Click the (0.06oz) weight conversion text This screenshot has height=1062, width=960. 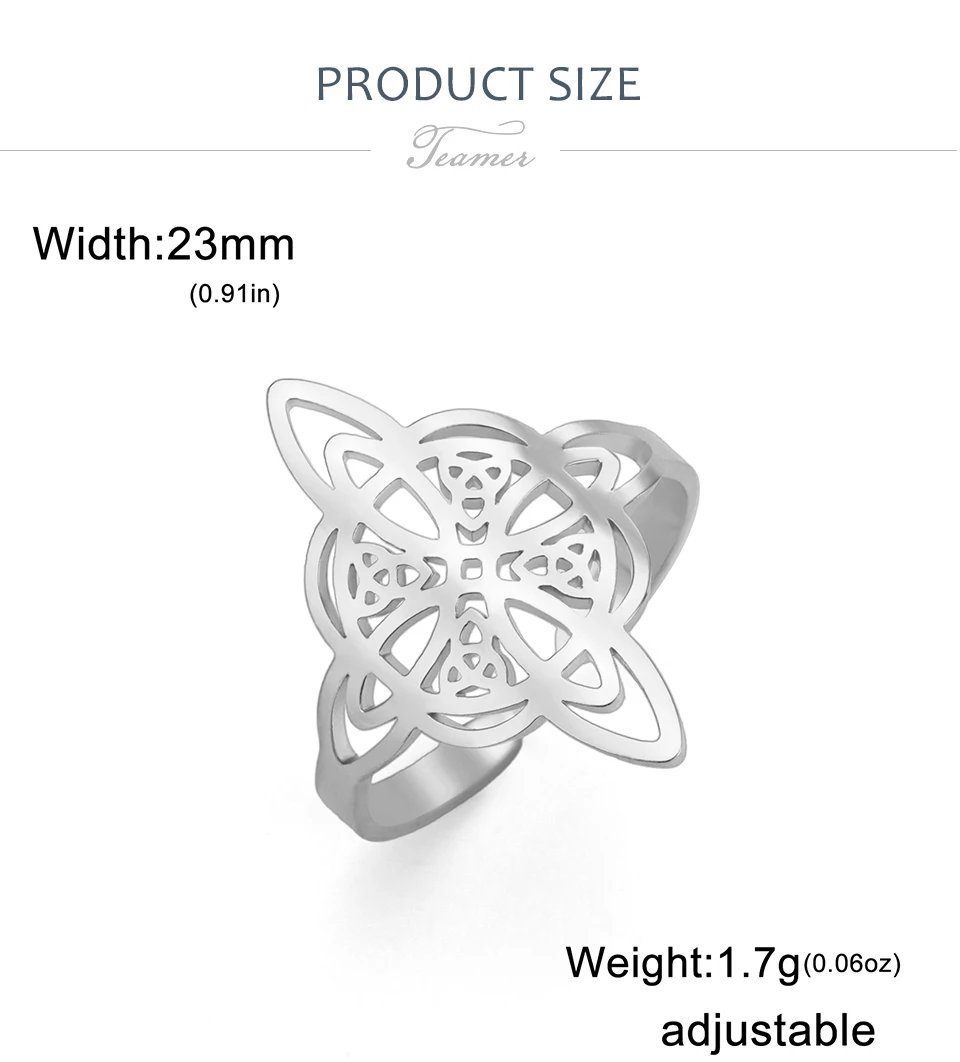[x=852, y=963]
